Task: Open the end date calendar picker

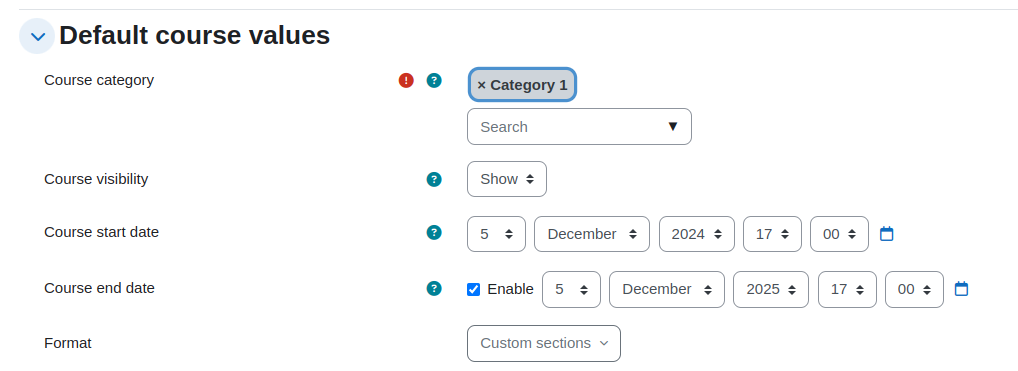Action: click(961, 289)
